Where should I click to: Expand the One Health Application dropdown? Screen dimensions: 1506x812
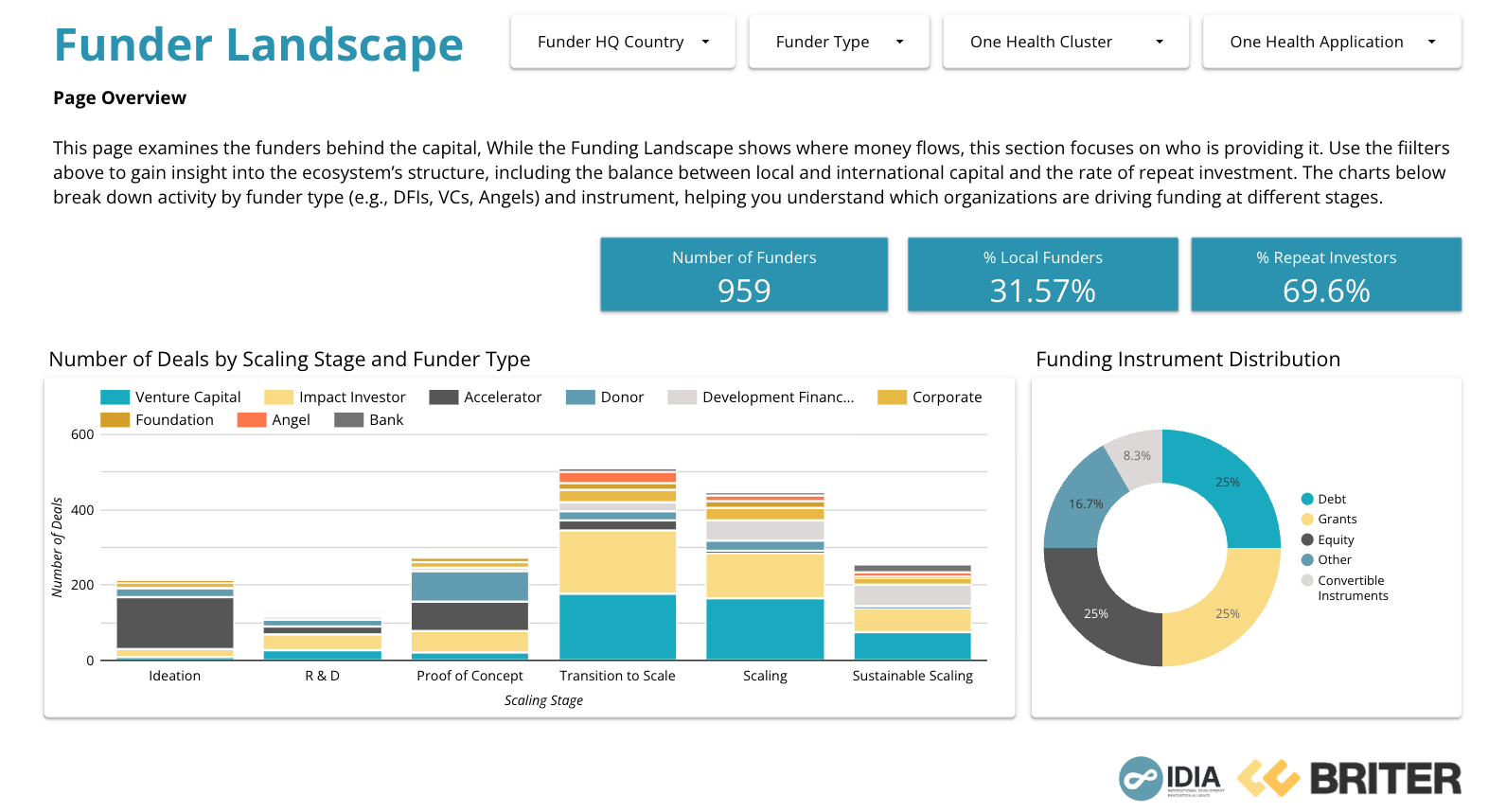1332,42
